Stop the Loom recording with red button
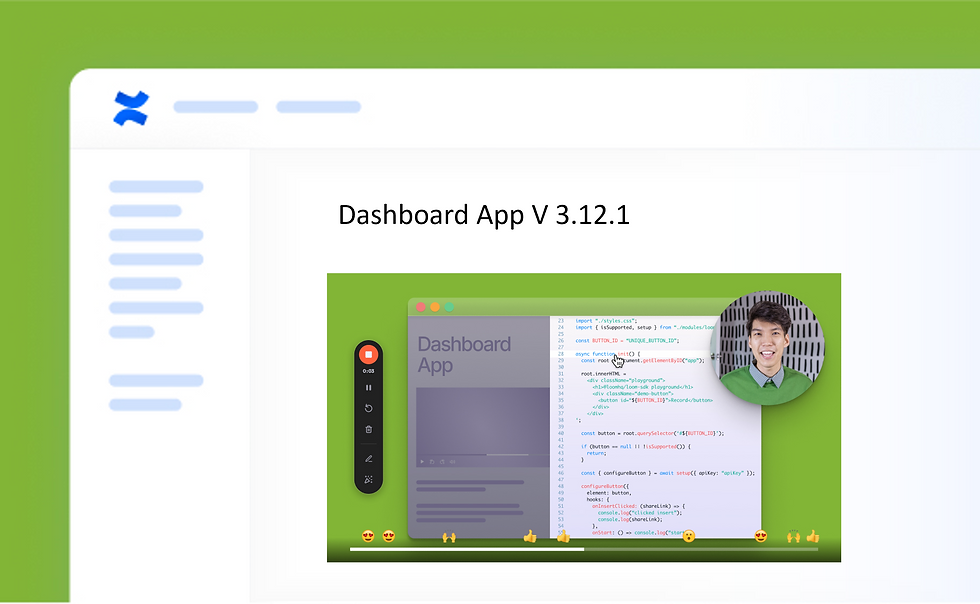The height and width of the screenshot is (604, 980). point(368,355)
